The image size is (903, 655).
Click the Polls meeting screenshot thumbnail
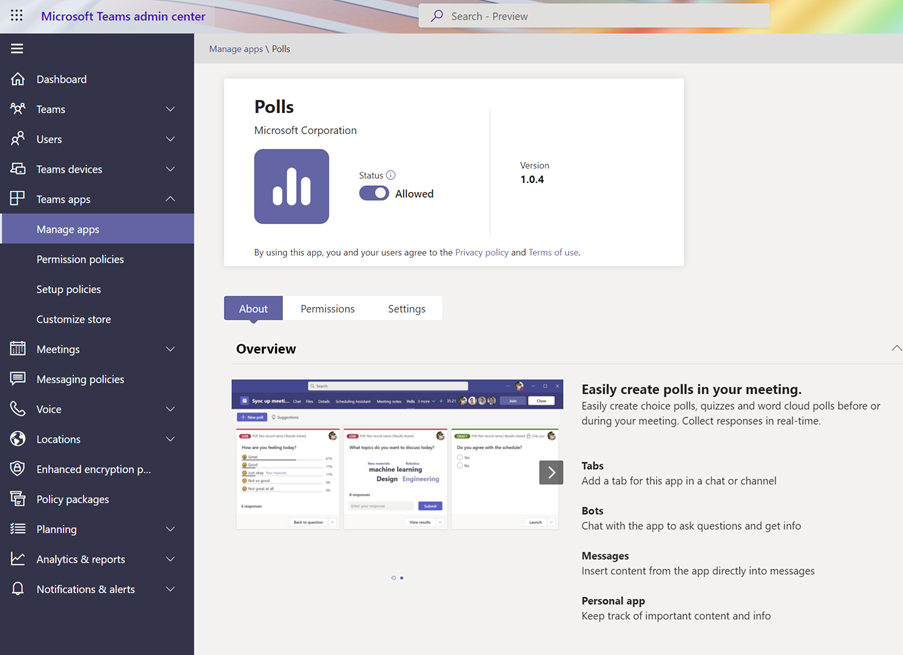(x=397, y=455)
